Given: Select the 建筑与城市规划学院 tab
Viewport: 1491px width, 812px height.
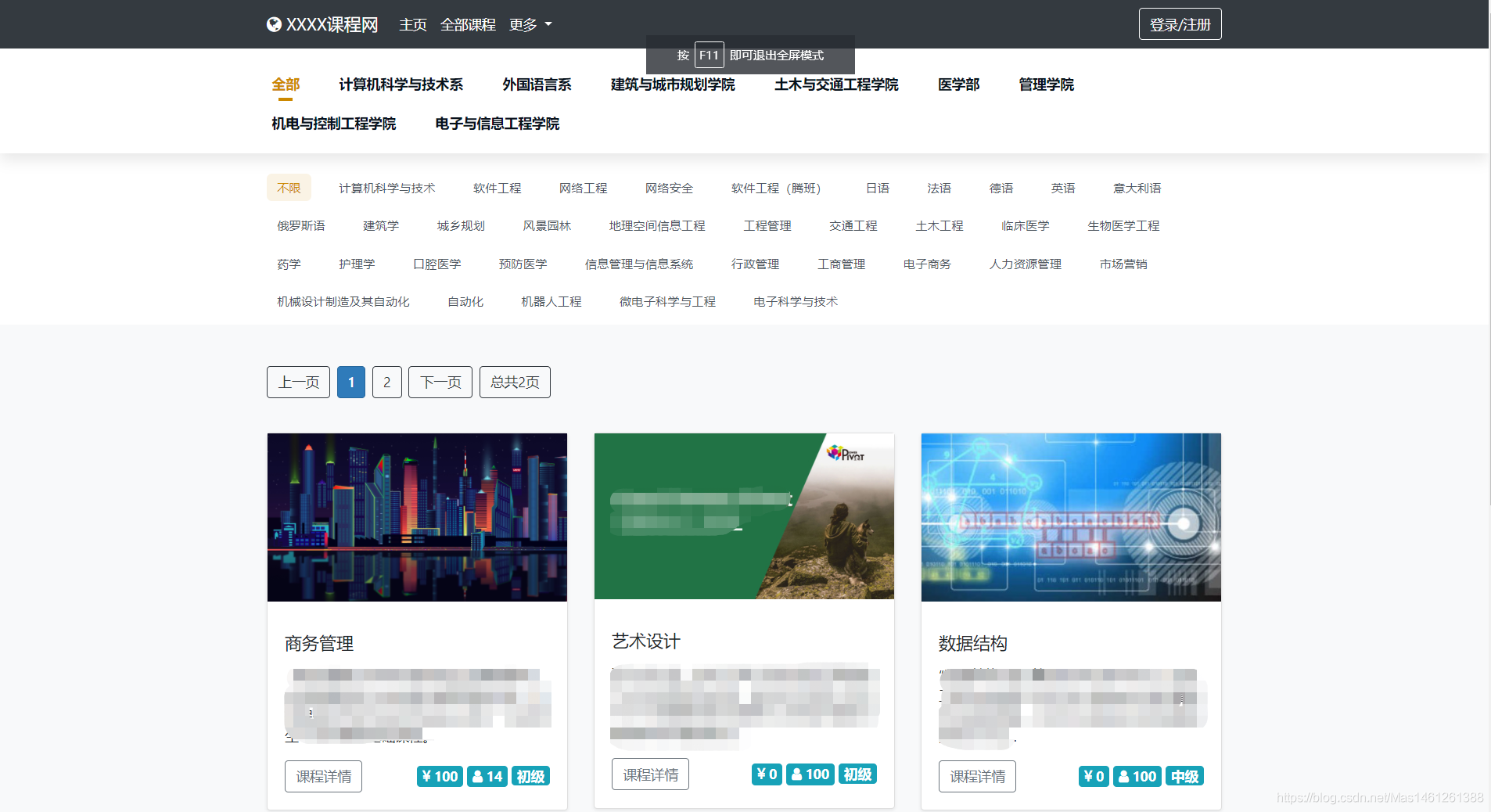Looking at the screenshot, I should pyautogui.click(x=673, y=84).
